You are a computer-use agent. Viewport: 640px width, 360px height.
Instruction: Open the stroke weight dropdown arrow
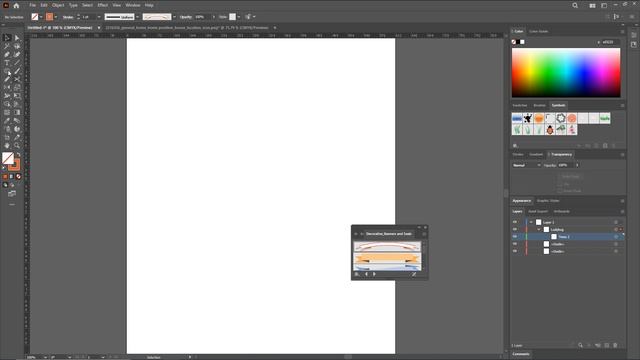pyautogui.click(x=99, y=17)
